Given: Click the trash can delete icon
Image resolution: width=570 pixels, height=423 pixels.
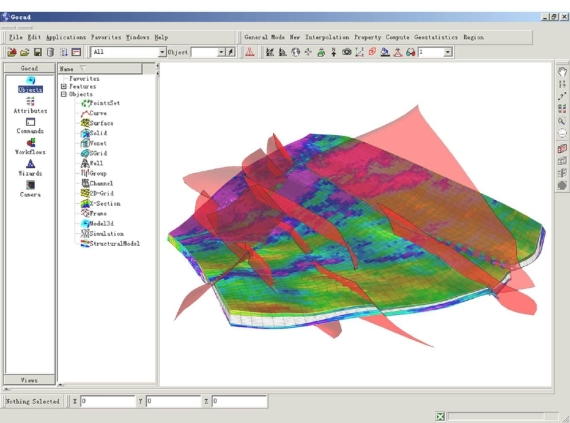Looking at the screenshot, I should [x=51, y=52].
